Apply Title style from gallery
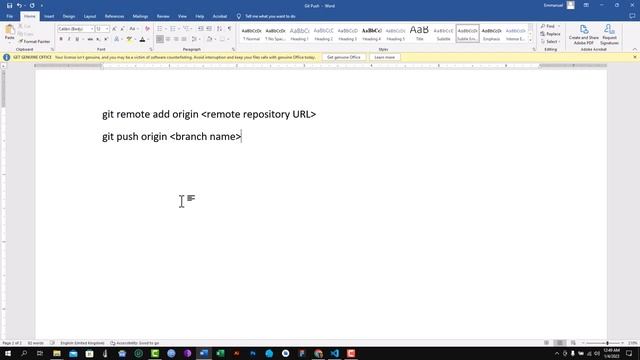This screenshot has width=640, height=360. pyautogui.click(x=419, y=33)
